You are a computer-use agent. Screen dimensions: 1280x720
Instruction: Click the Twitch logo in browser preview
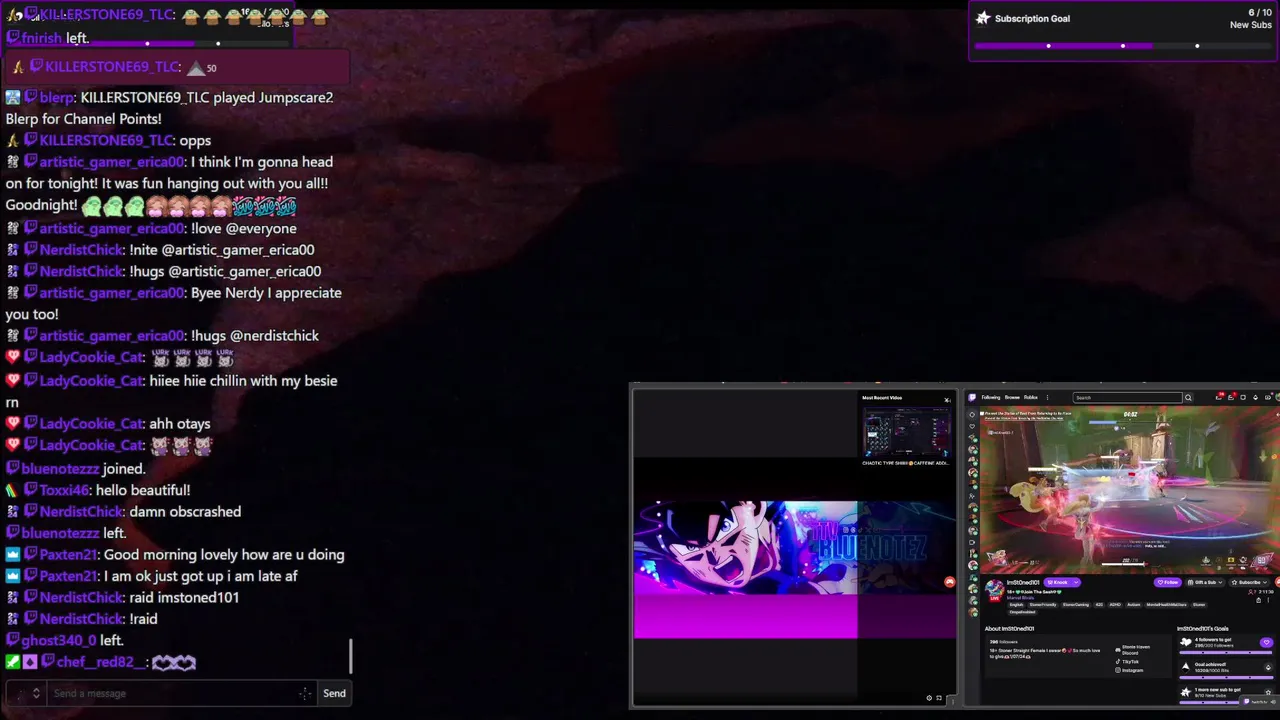pyautogui.click(x=972, y=397)
